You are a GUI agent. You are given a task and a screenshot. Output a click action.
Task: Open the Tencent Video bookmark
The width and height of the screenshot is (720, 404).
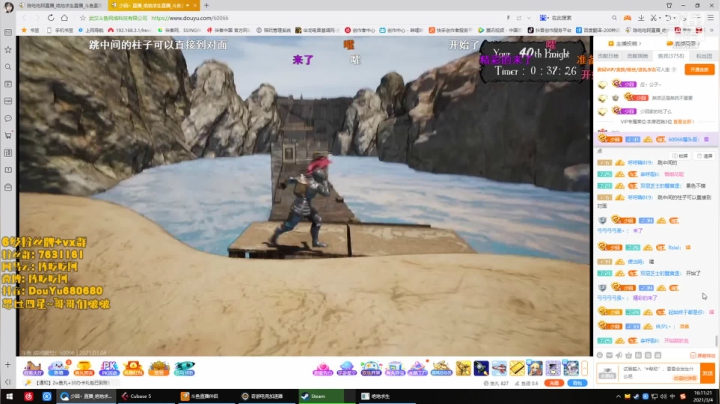tap(500, 30)
